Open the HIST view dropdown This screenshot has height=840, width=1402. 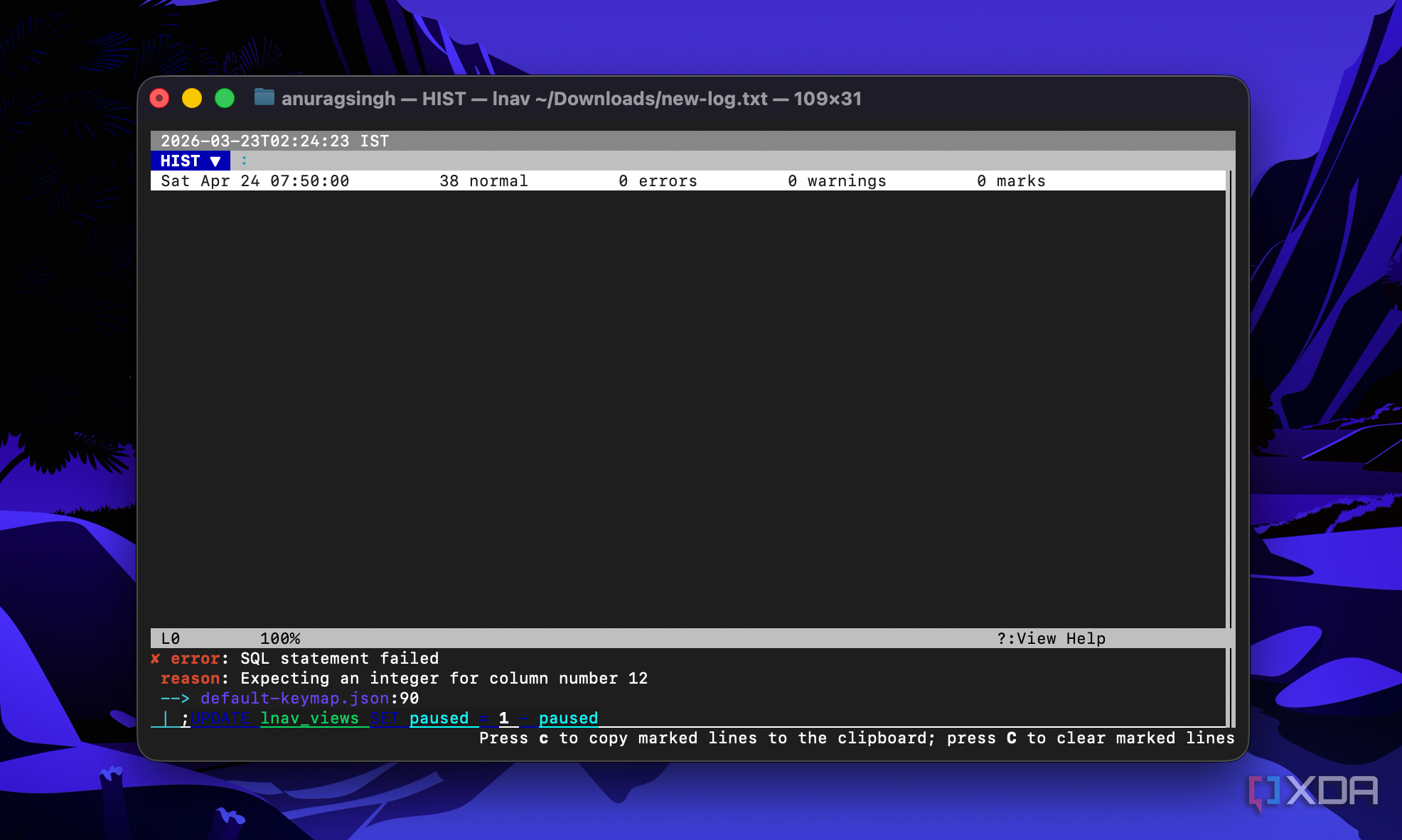pos(190,161)
